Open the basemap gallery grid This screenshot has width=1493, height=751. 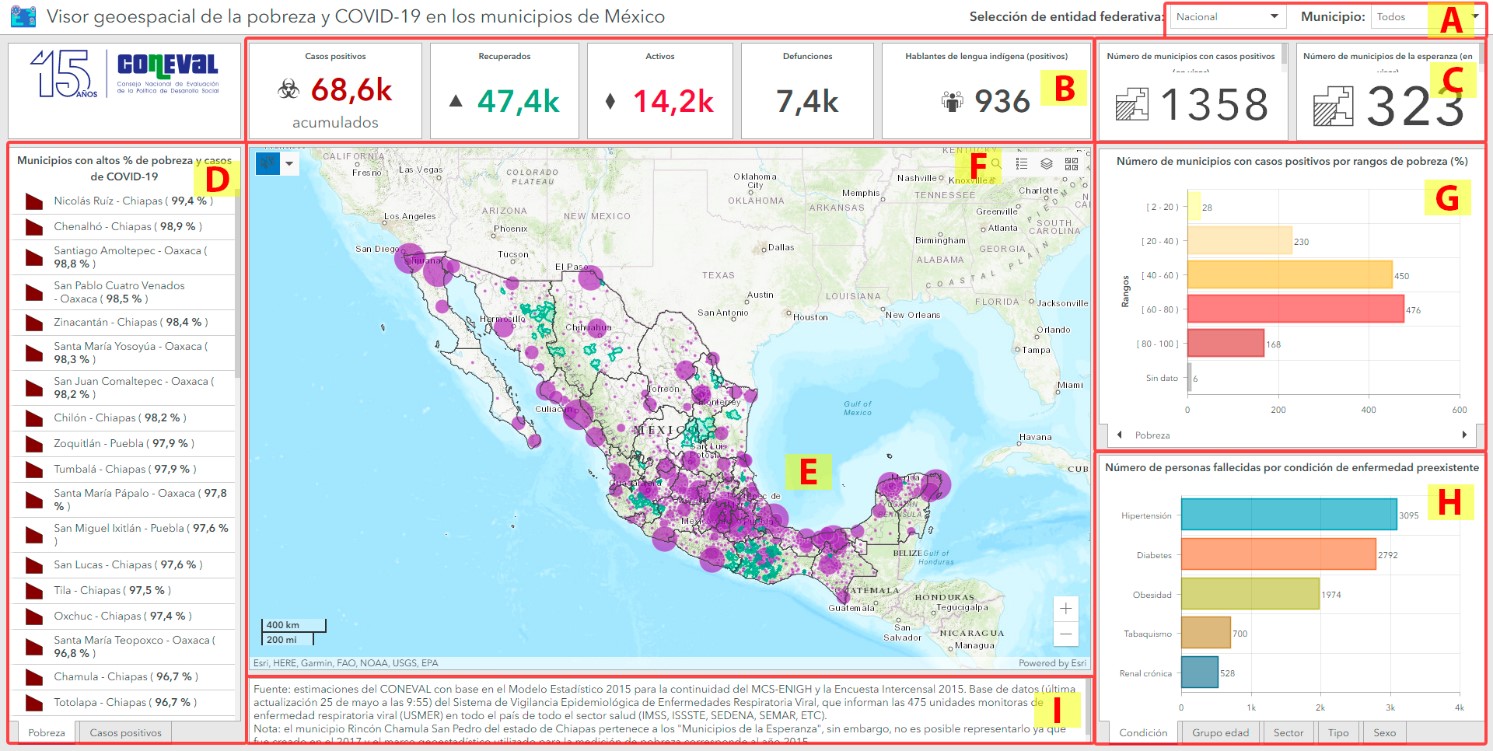1072,163
